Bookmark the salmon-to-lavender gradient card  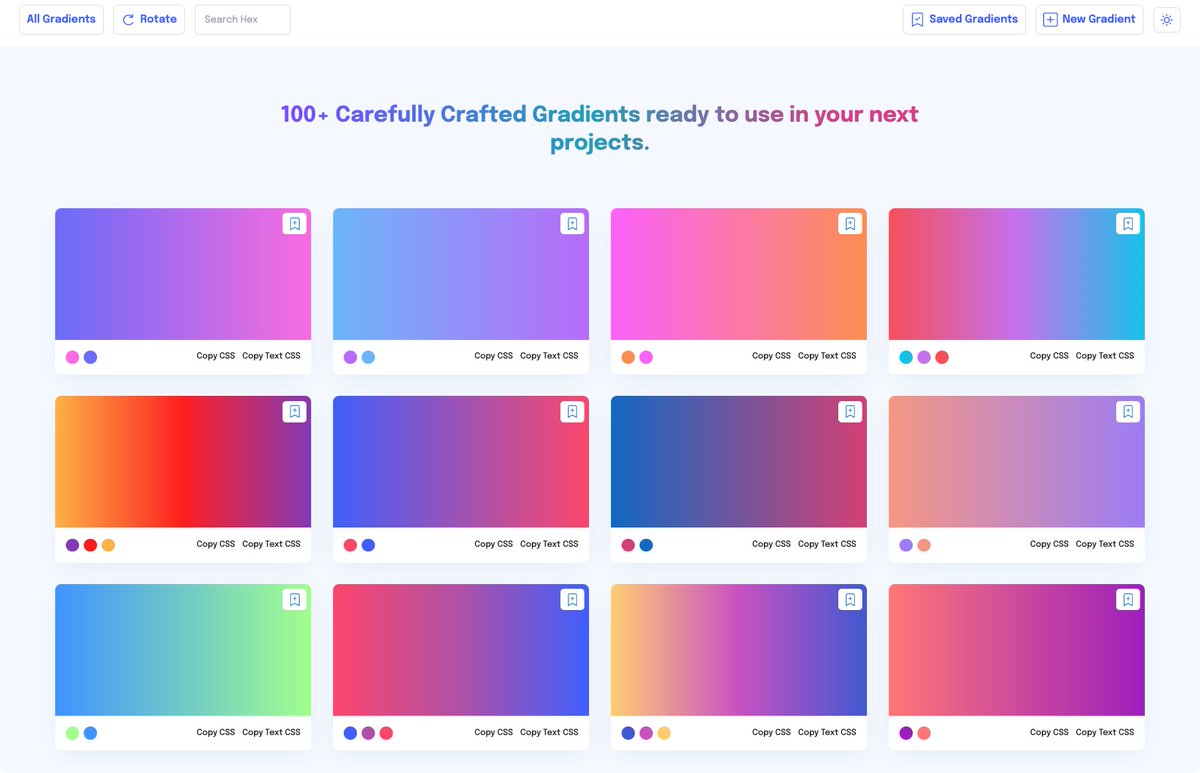1128,411
